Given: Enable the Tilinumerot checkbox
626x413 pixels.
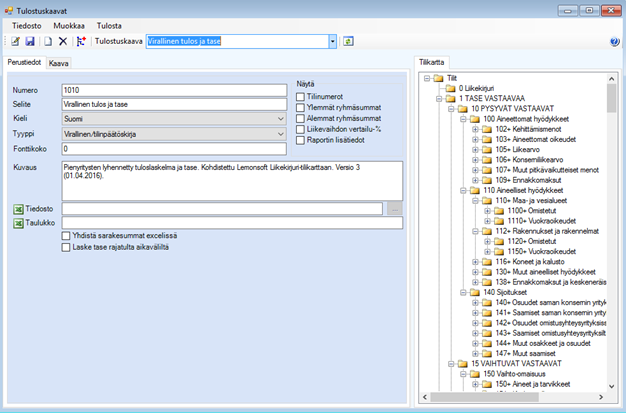Looking at the screenshot, I should pyautogui.click(x=301, y=96).
